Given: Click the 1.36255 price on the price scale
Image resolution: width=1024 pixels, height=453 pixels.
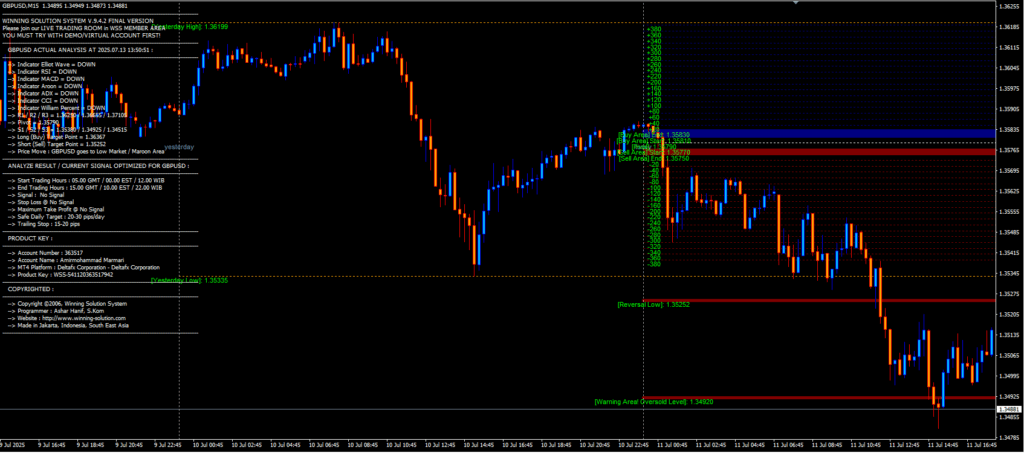Looking at the screenshot, I should coord(1009,7).
